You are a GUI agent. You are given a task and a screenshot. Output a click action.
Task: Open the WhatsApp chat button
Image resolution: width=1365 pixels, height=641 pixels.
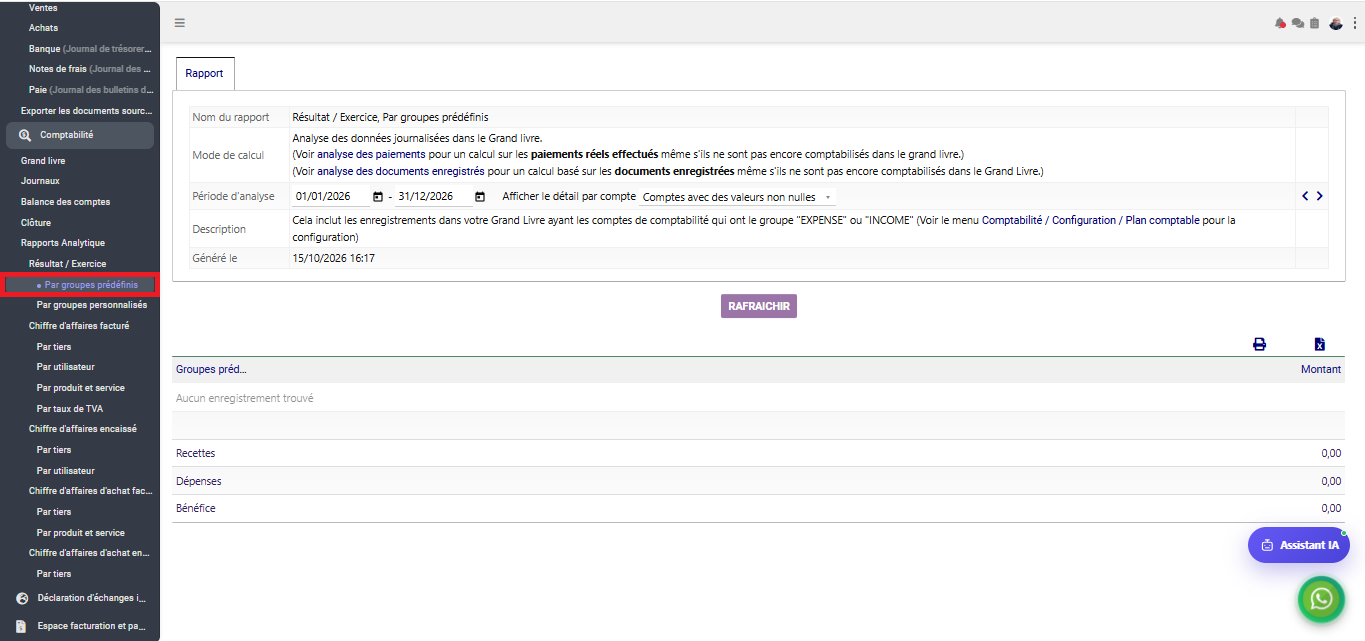1321,599
